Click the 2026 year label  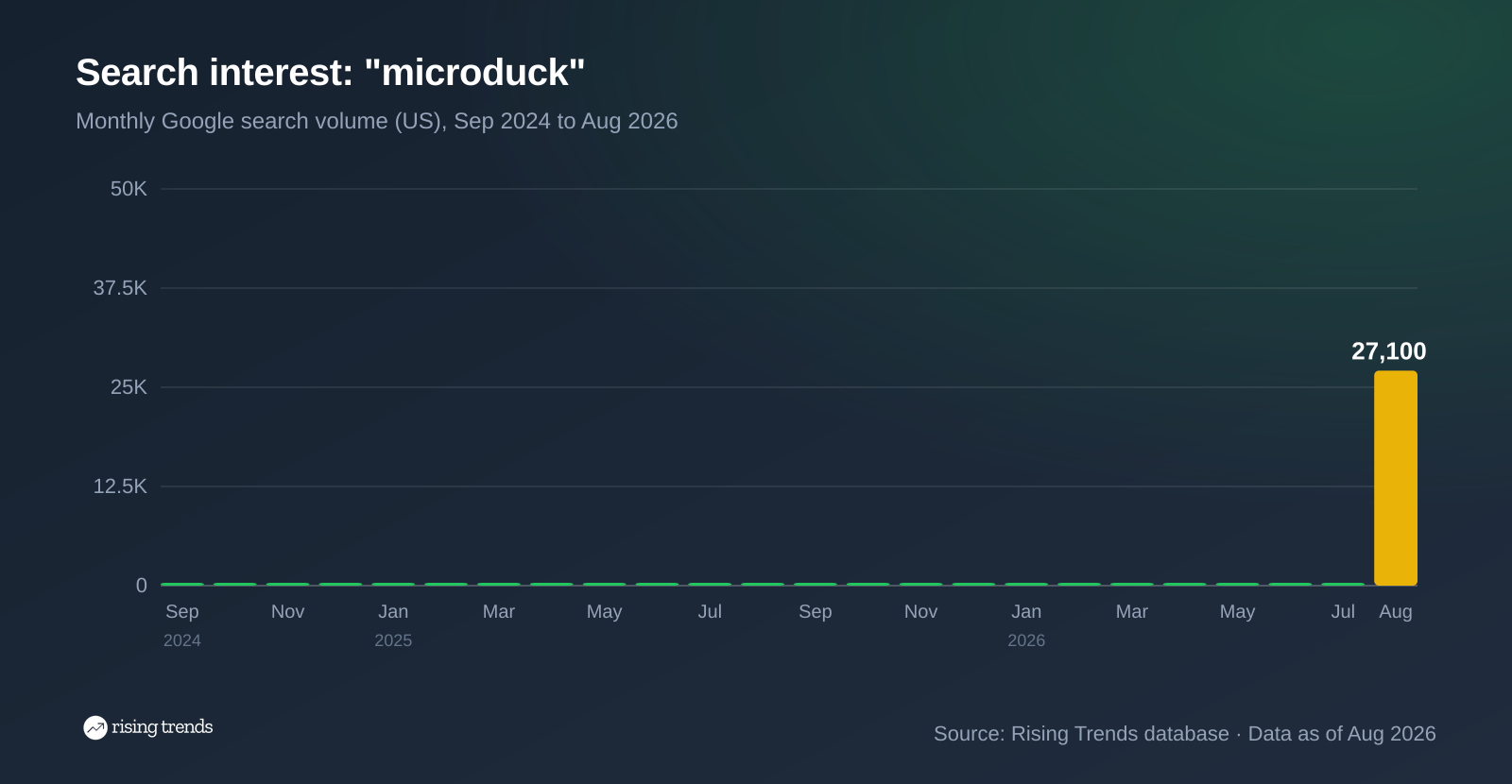click(1026, 640)
